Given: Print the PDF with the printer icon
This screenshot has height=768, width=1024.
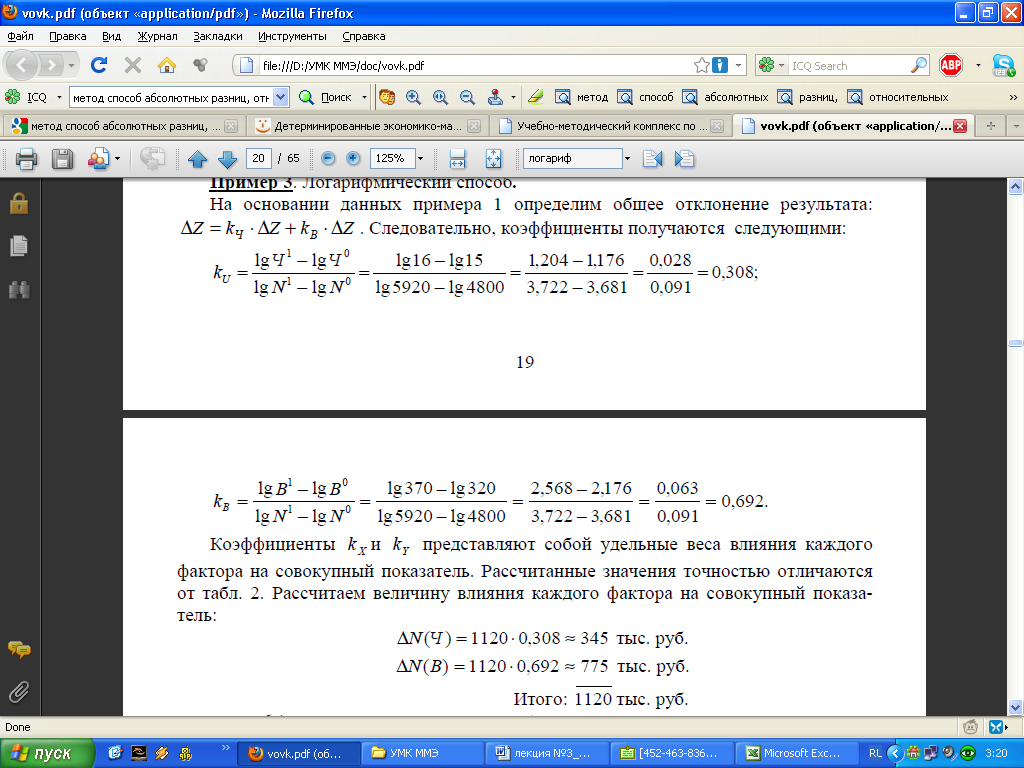Looking at the screenshot, I should click(x=26, y=159).
